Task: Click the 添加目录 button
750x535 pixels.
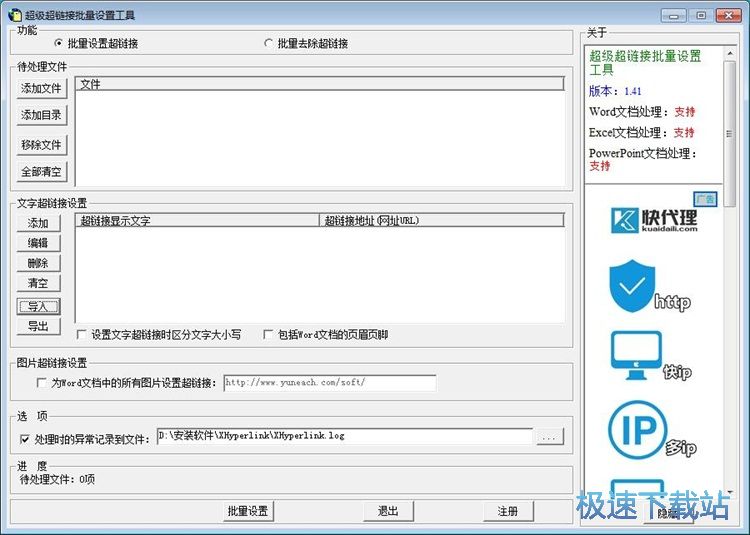Action: [42, 115]
